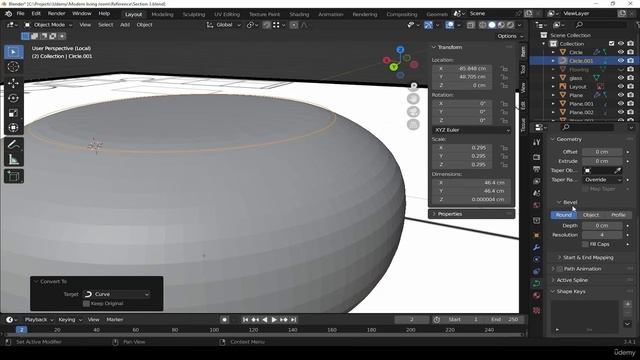This screenshot has height=360, width=640.
Task: Toggle Collection exclude checkbox in outliner
Action: (611, 44)
